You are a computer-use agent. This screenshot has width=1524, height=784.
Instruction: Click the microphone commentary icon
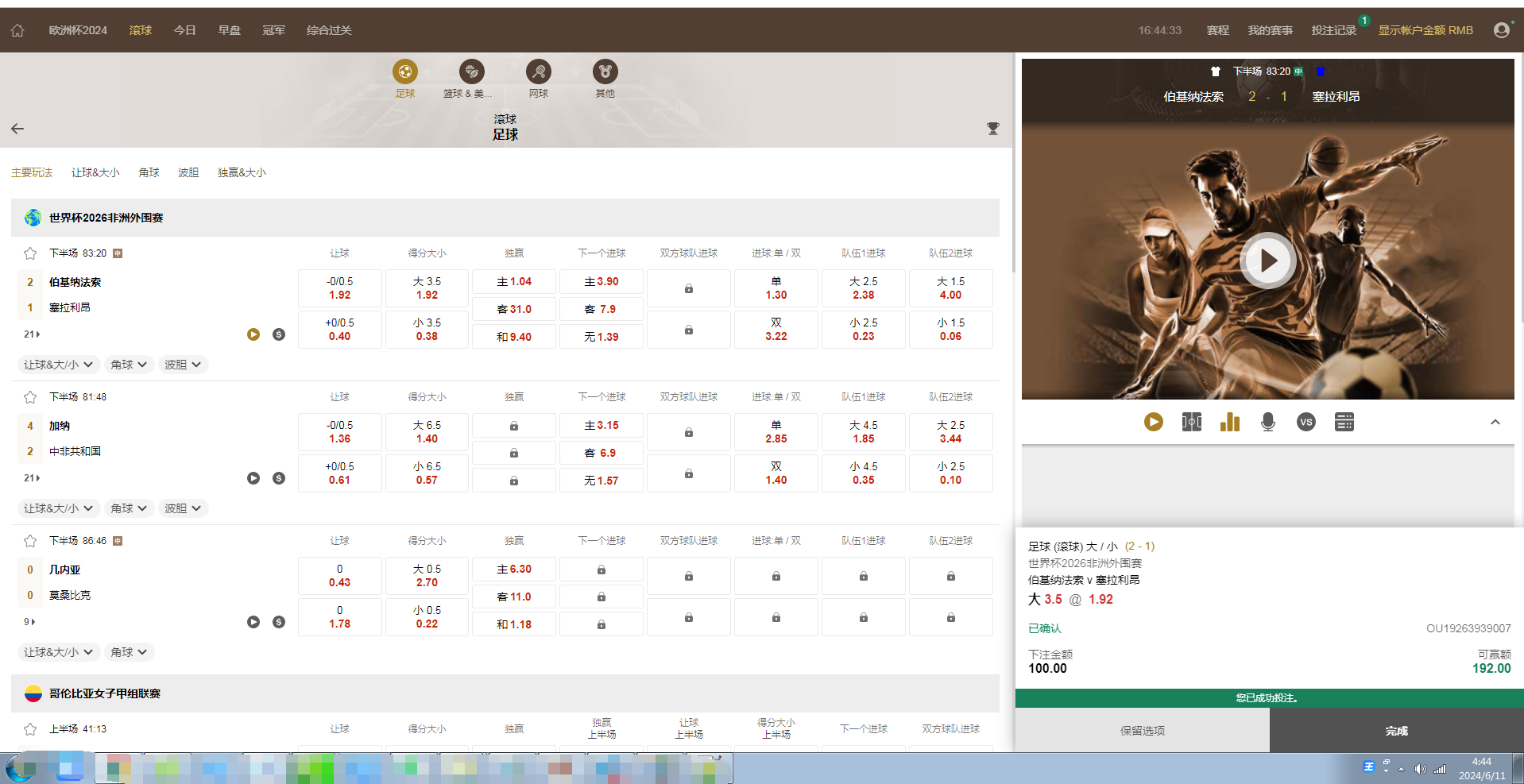(x=1267, y=422)
